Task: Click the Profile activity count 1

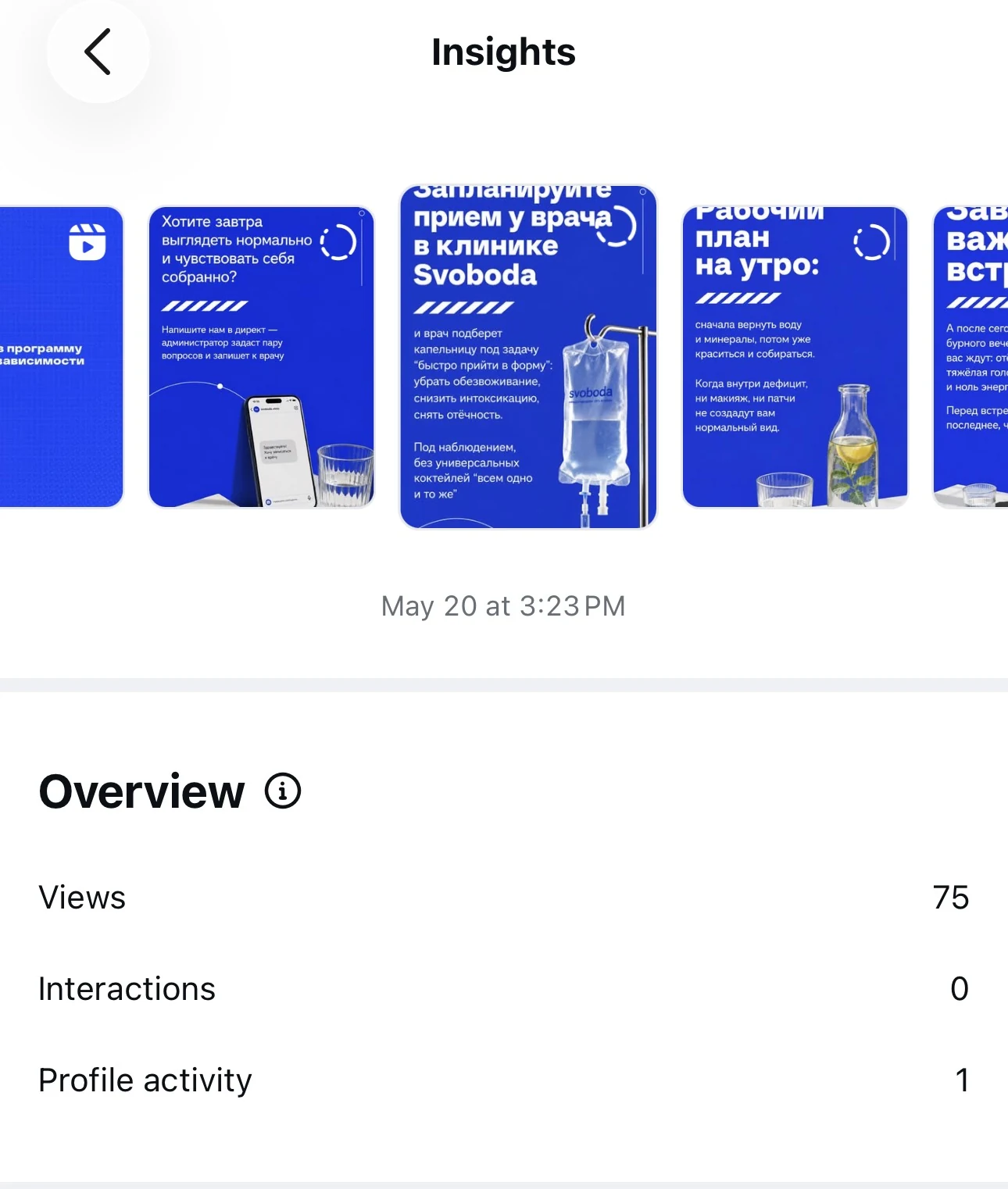Action: 962,1080
